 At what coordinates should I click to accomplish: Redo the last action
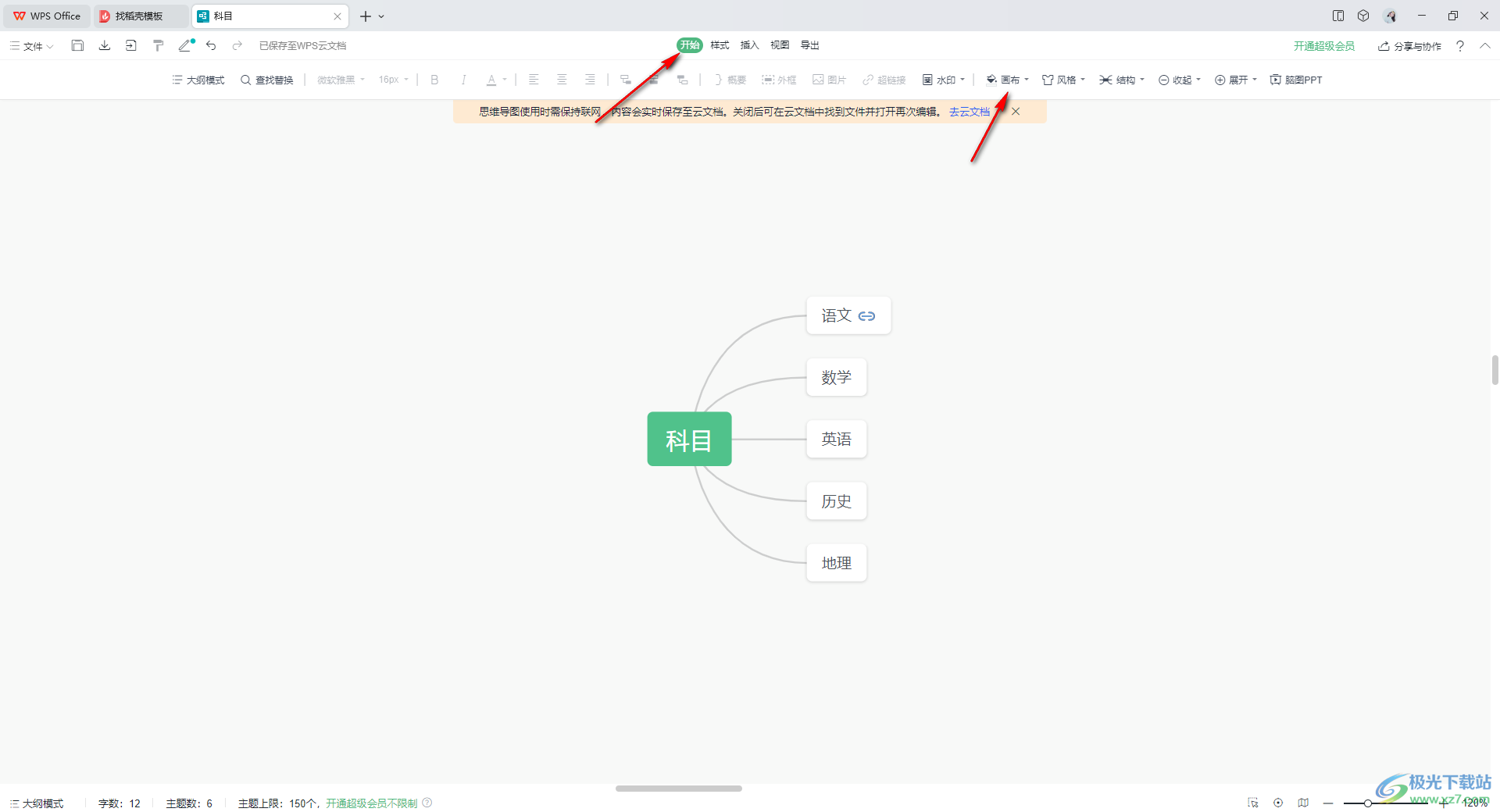[237, 45]
